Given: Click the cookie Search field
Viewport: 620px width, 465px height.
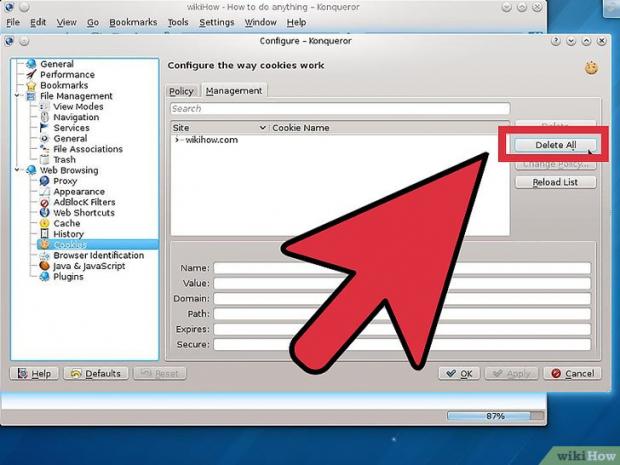Looking at the screenshot, I should click(339, 109).
